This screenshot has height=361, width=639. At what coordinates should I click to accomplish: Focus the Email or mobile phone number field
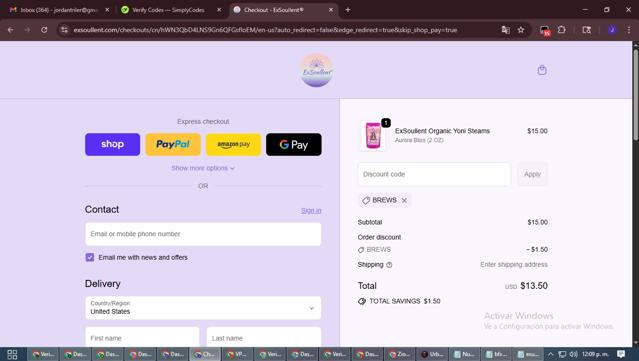[203, 234]
